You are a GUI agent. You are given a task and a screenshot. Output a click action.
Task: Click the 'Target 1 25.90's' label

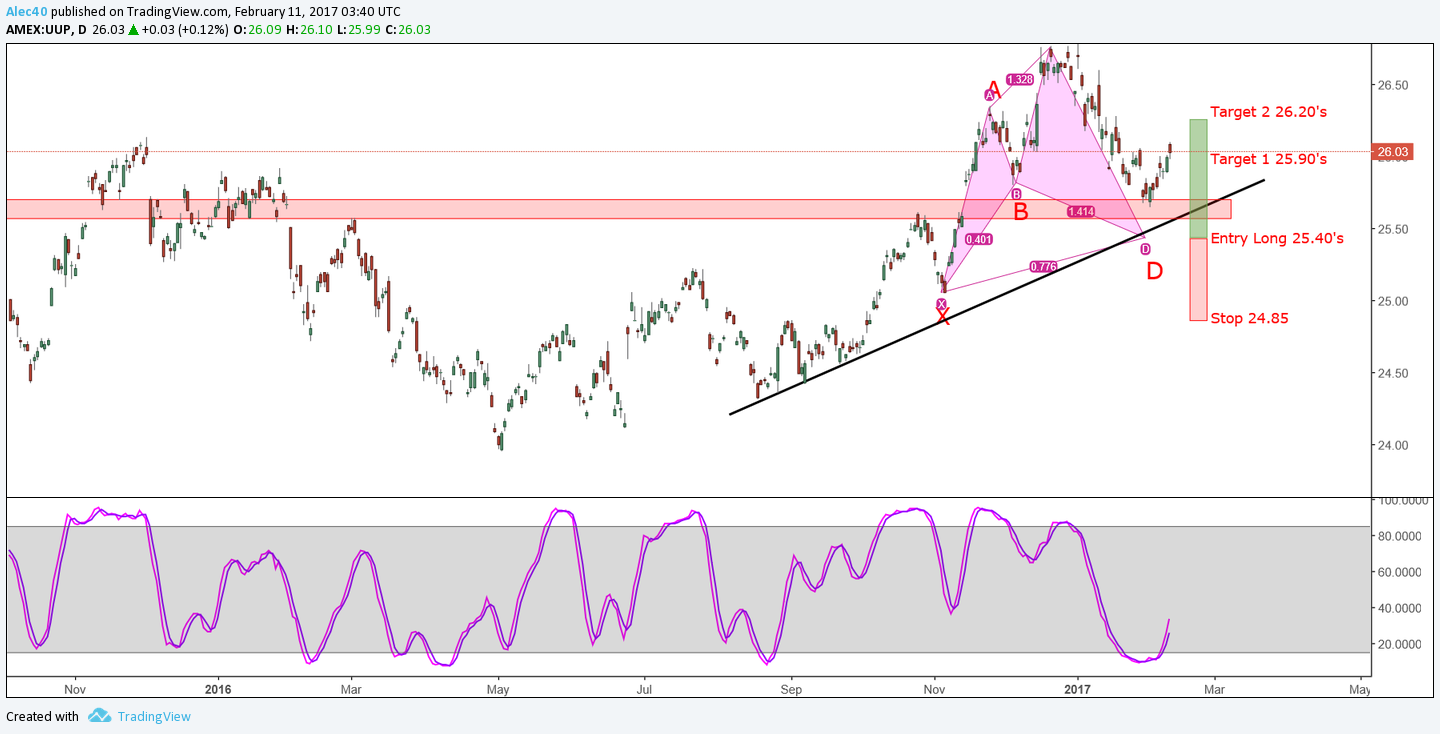(1268, 159)
